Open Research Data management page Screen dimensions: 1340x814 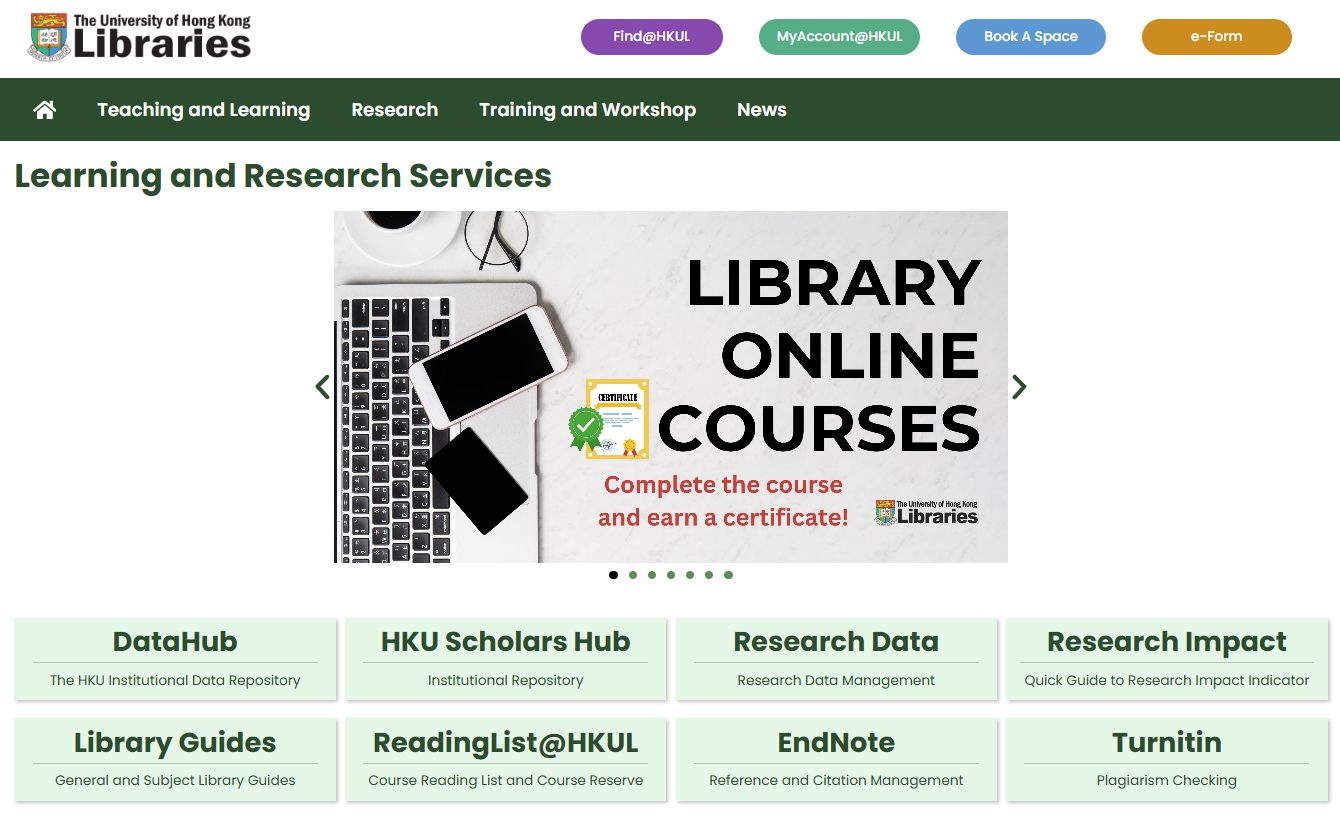pyautogui.click(x=836, y=660)
